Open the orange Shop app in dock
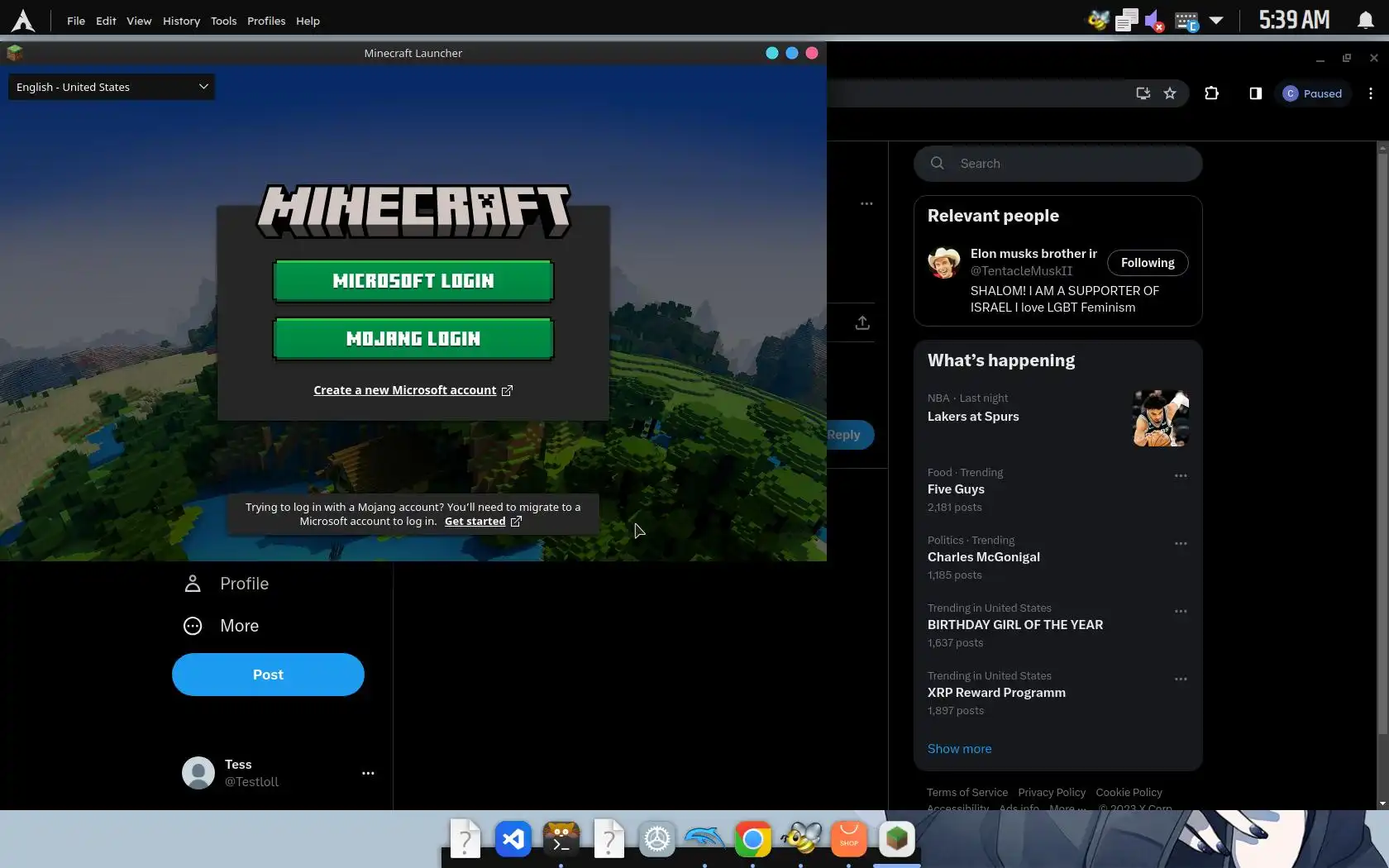The height and width of the screenshot is (868, 1389). [849, 840]
